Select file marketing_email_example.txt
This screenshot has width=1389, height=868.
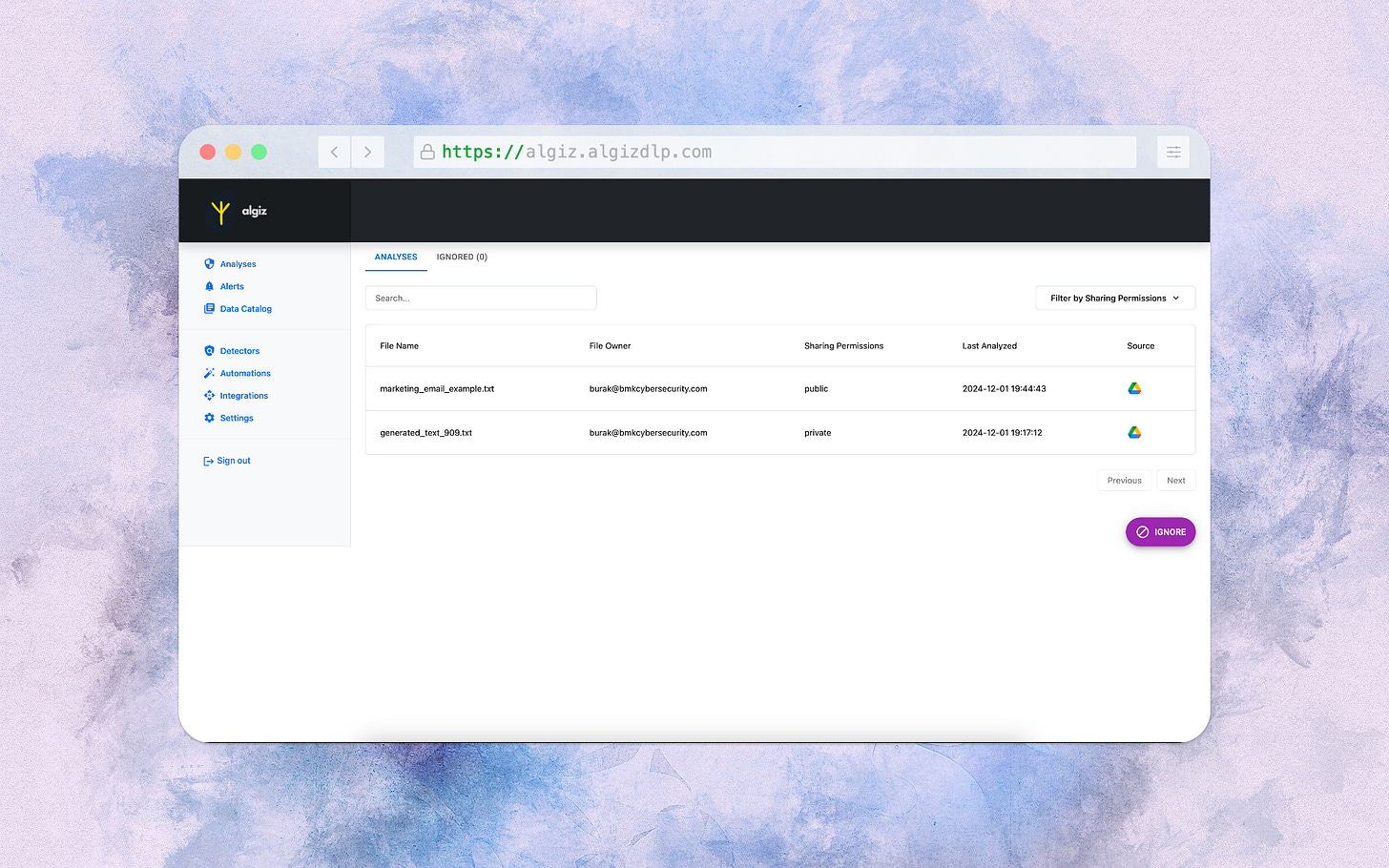(437, 389)
